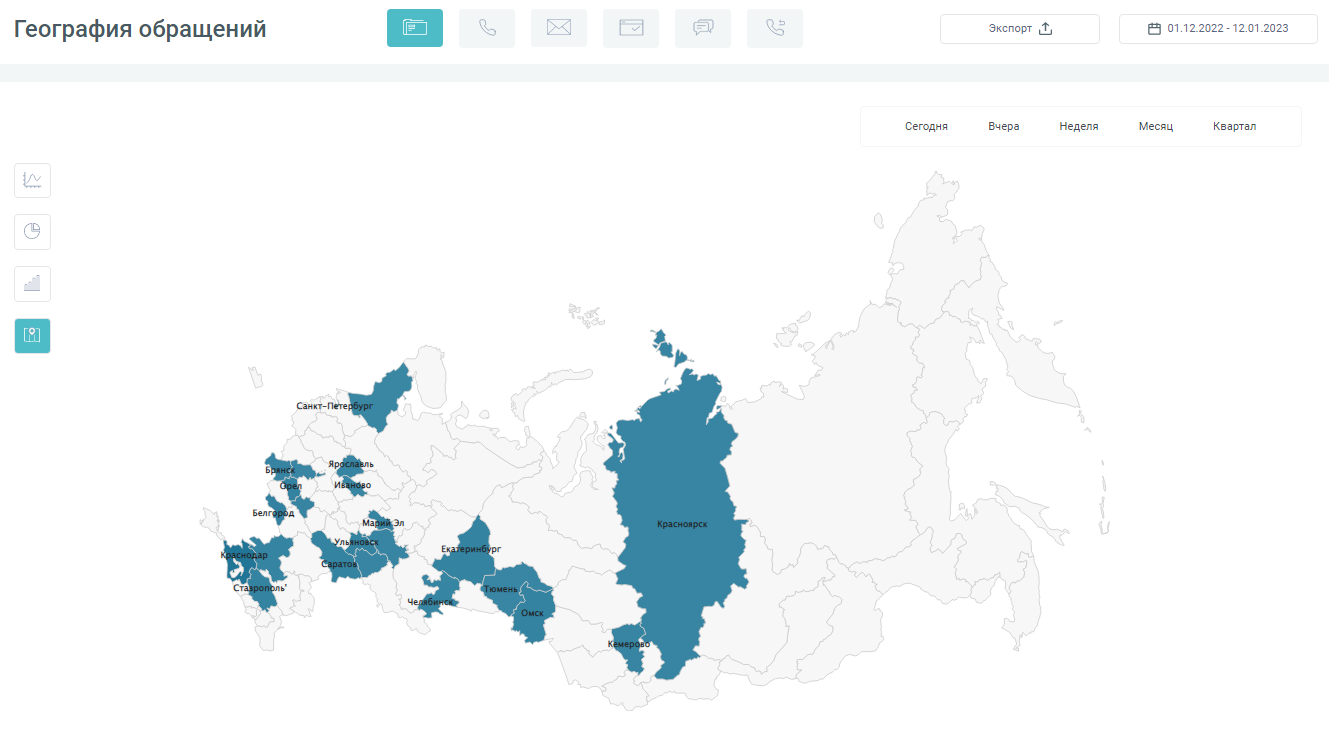Select the Сегодня period tab
Screen dimensions: 1329x745
pyautogui.click(x=926, y=127)
